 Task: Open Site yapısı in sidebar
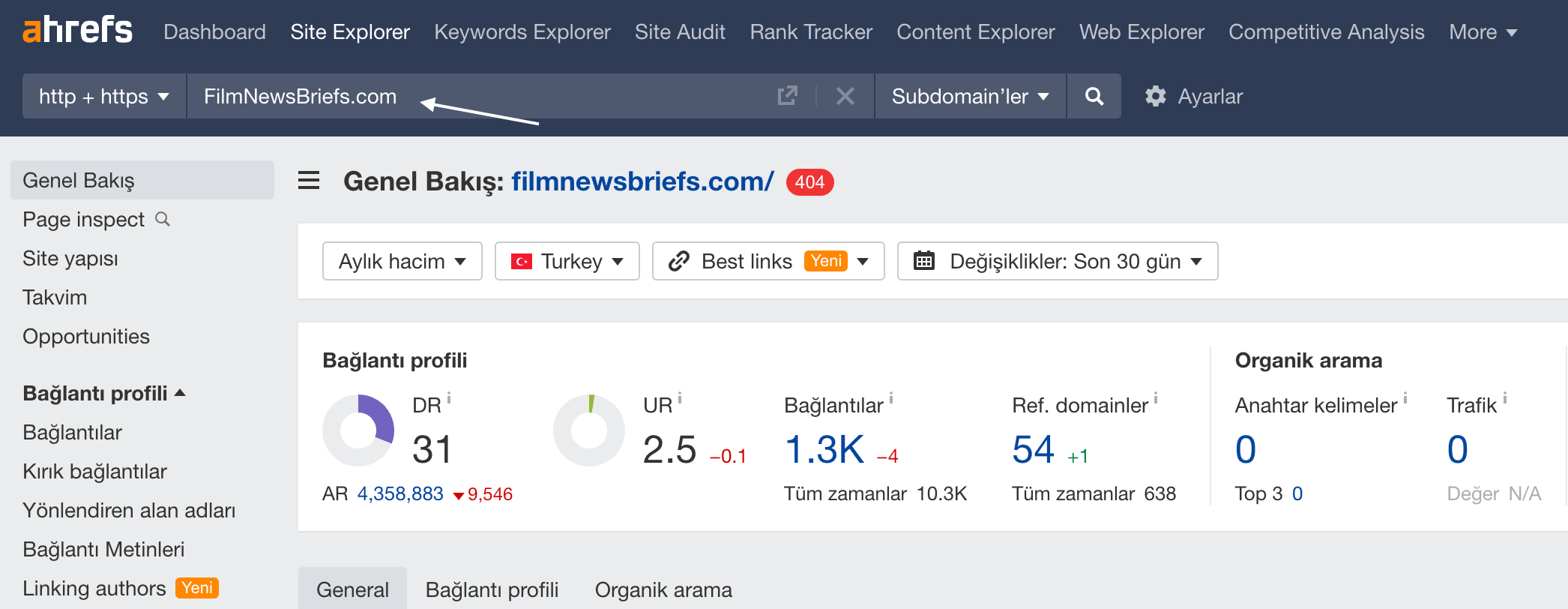coord(70,258)
